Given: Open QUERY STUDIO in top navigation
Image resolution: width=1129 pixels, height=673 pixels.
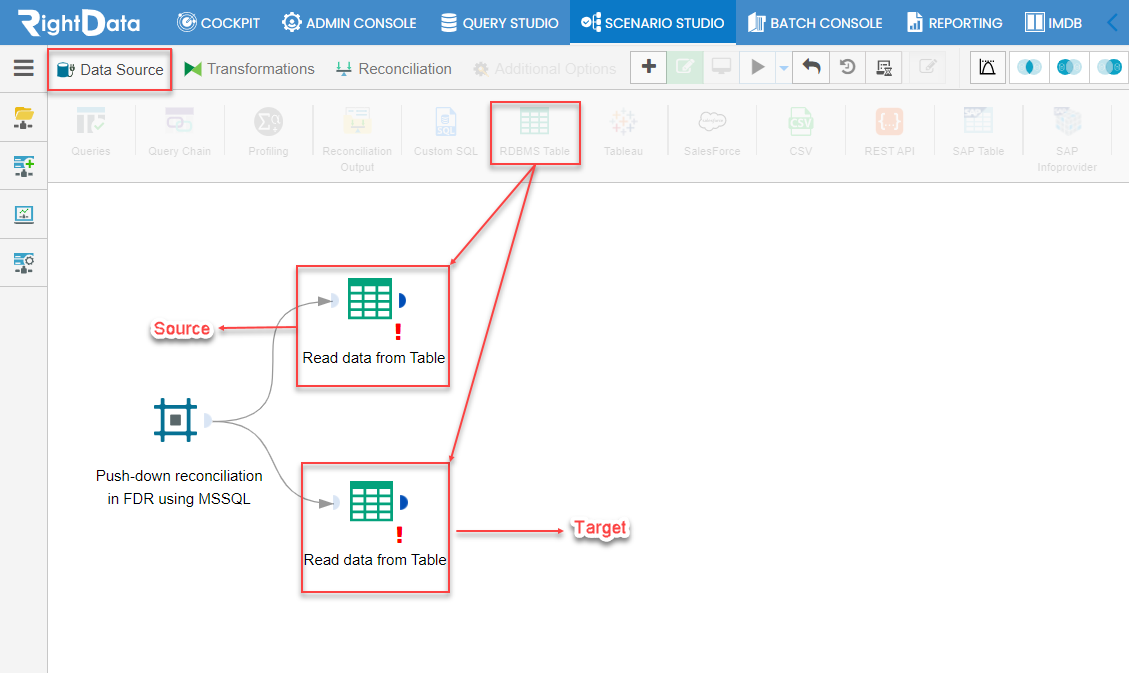Looking at the screenshot, I should (x=500, y=22).
